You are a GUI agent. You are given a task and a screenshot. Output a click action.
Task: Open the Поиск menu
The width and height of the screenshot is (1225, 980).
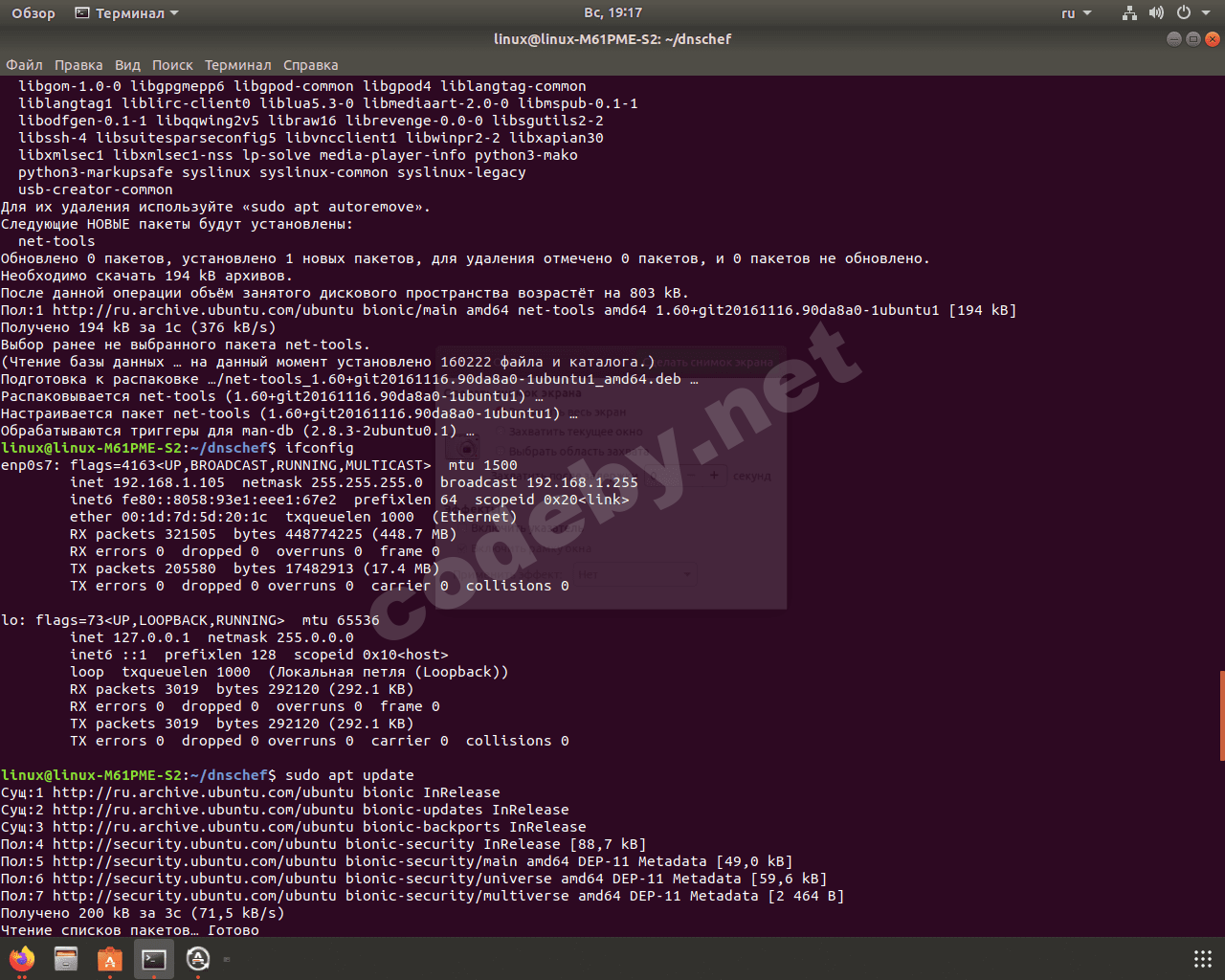click(x=172, y=65)
